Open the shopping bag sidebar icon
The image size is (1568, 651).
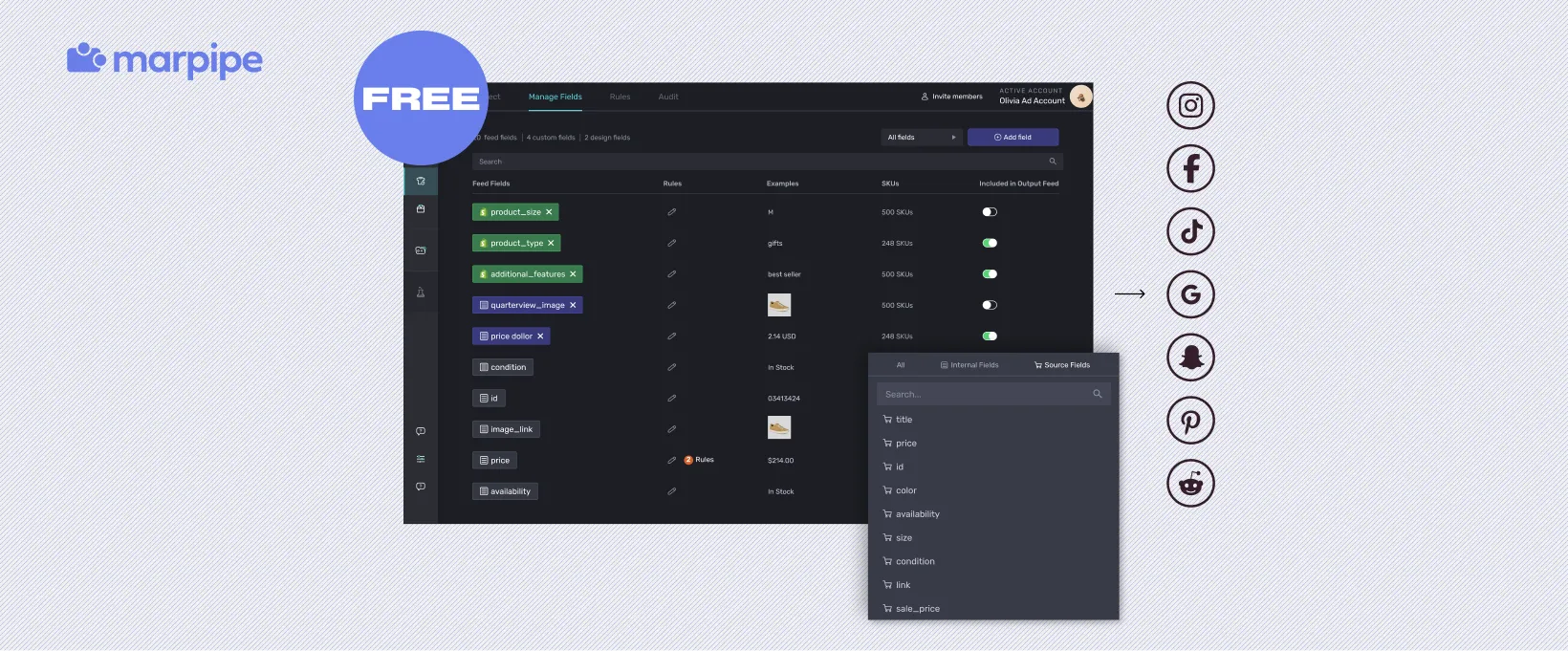click(421, 208)
